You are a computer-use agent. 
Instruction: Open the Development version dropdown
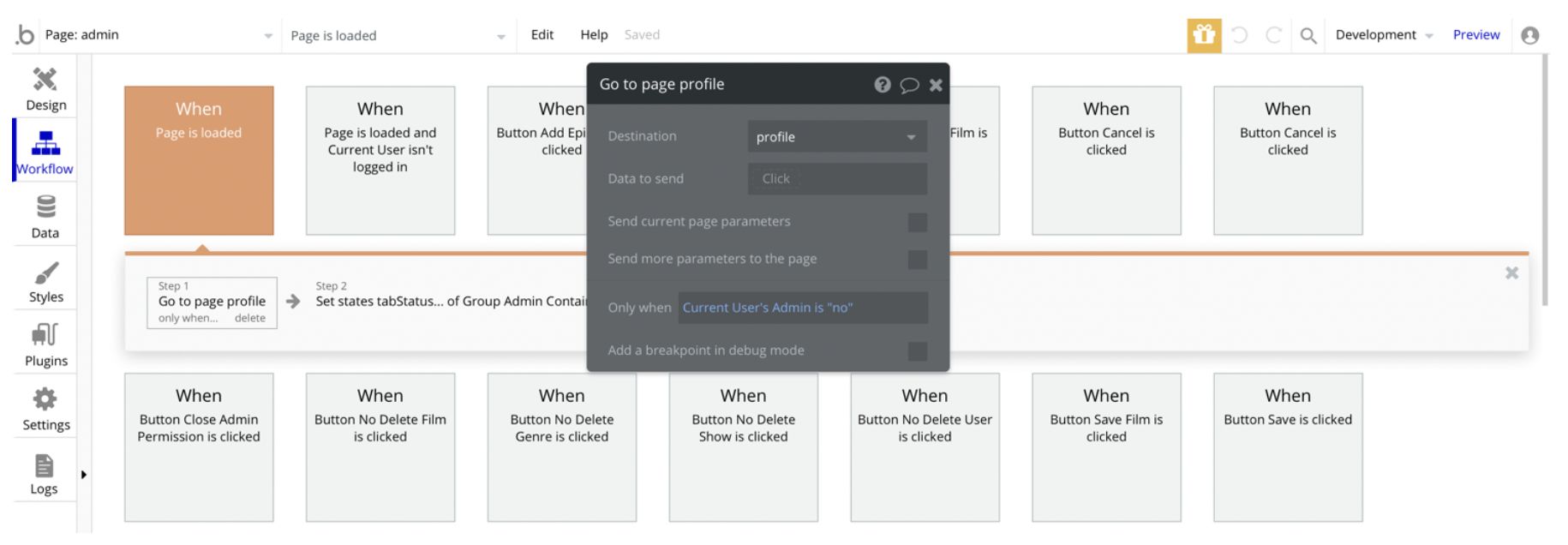pos(1383,35)
